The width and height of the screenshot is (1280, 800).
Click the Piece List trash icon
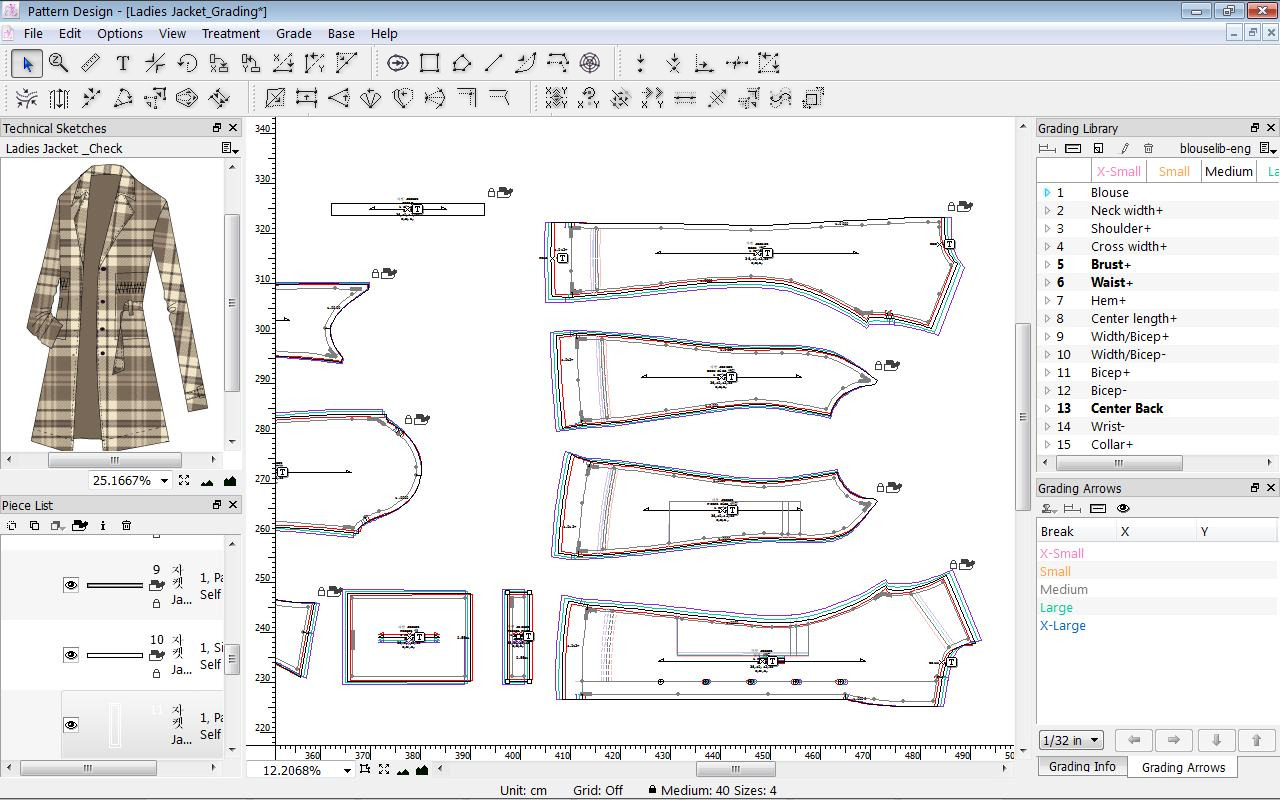click(x=127, y=526)
